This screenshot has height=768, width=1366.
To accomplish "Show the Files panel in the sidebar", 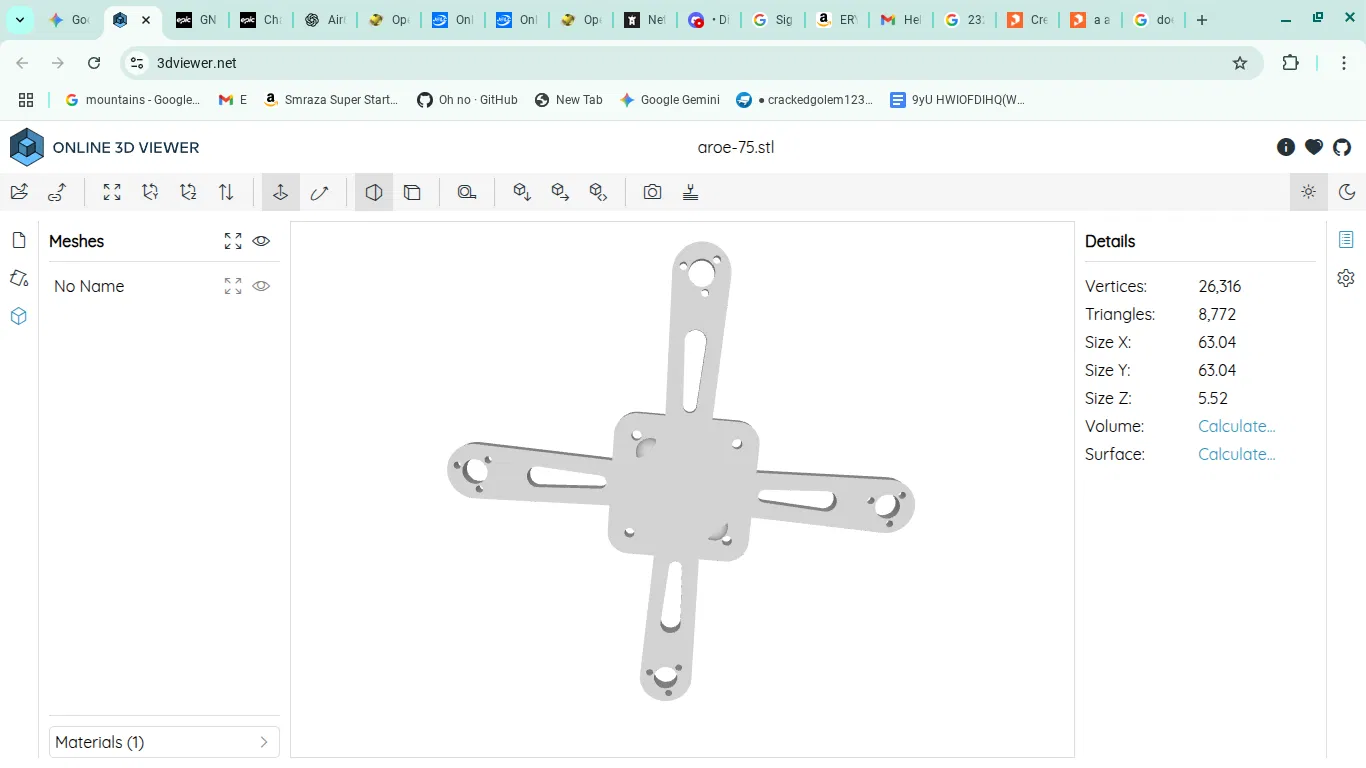I will (x=18, y=241).
